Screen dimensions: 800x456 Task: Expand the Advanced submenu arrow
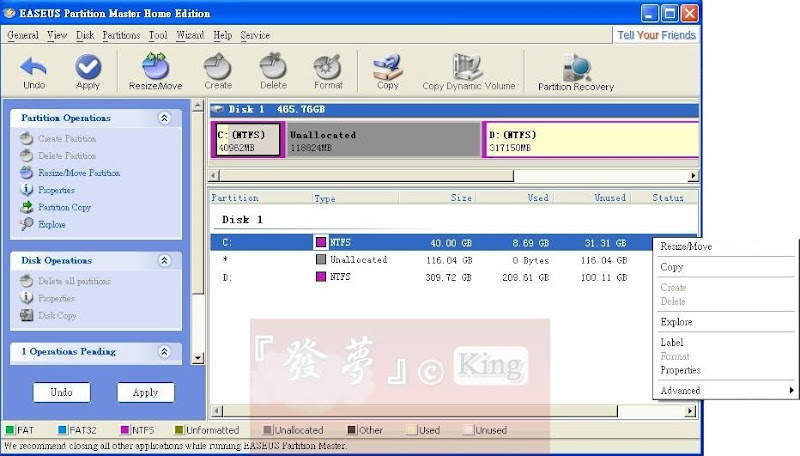(791, 390)
